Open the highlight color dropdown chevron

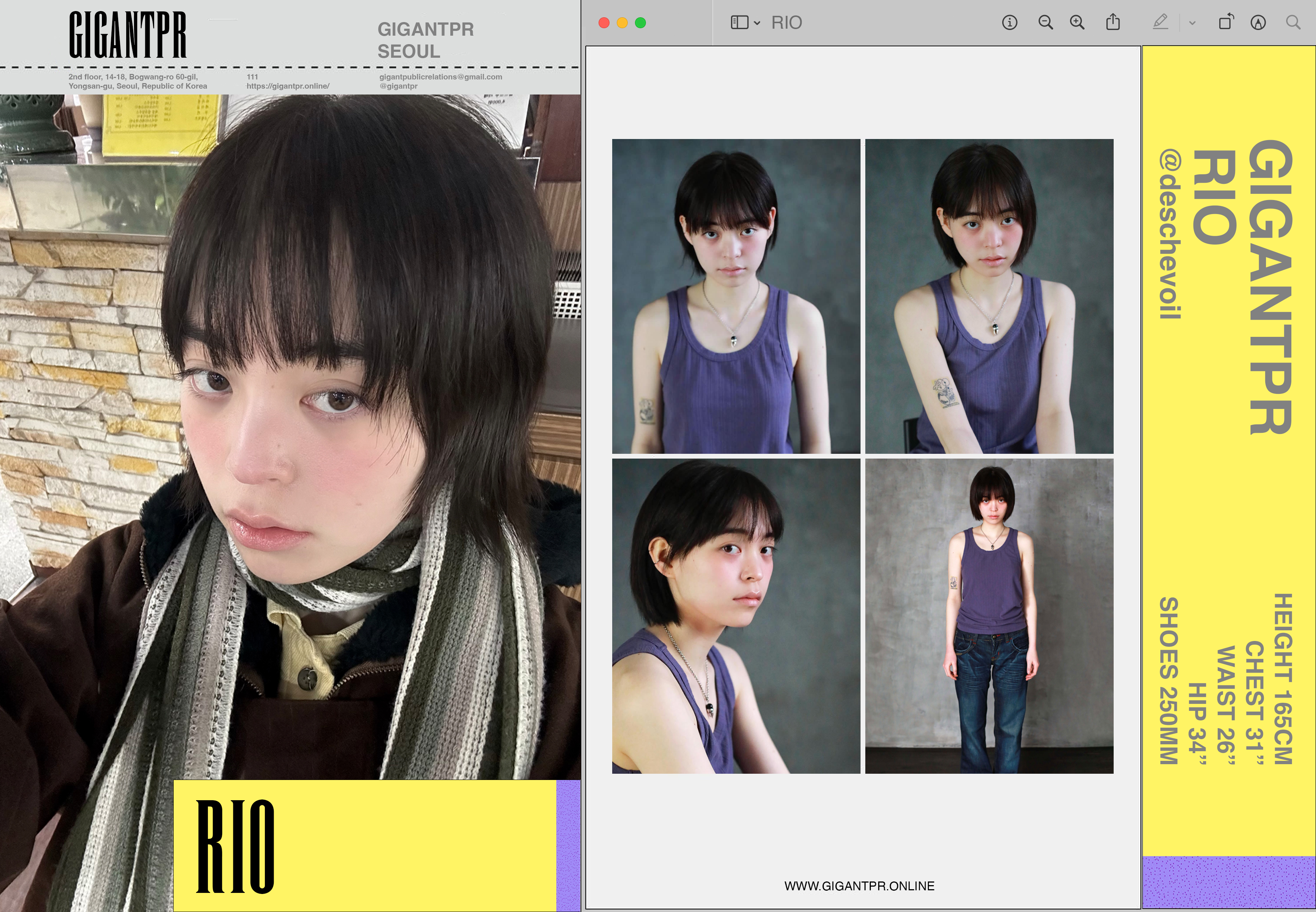[x=1192, y=24]
